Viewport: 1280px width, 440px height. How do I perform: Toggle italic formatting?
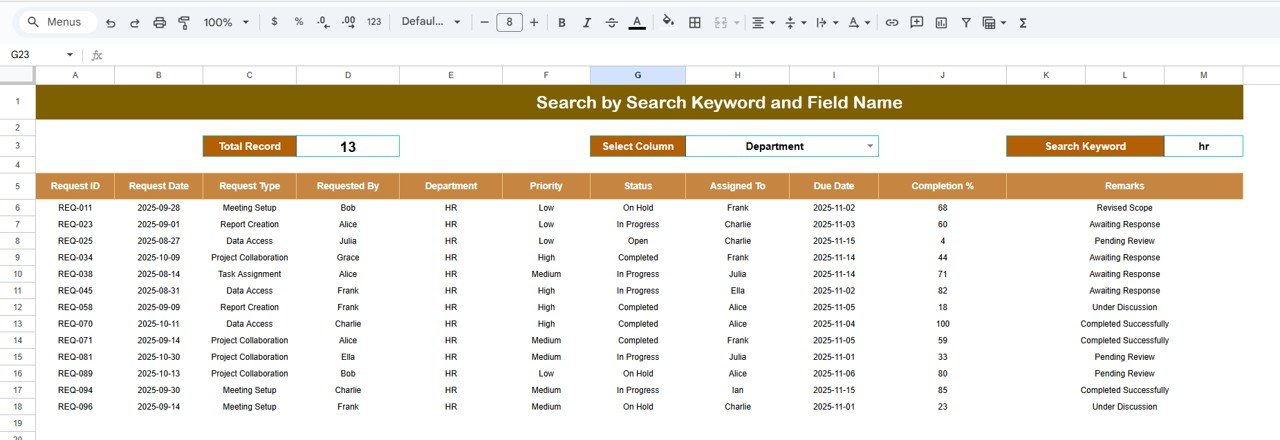coord(586,22)
